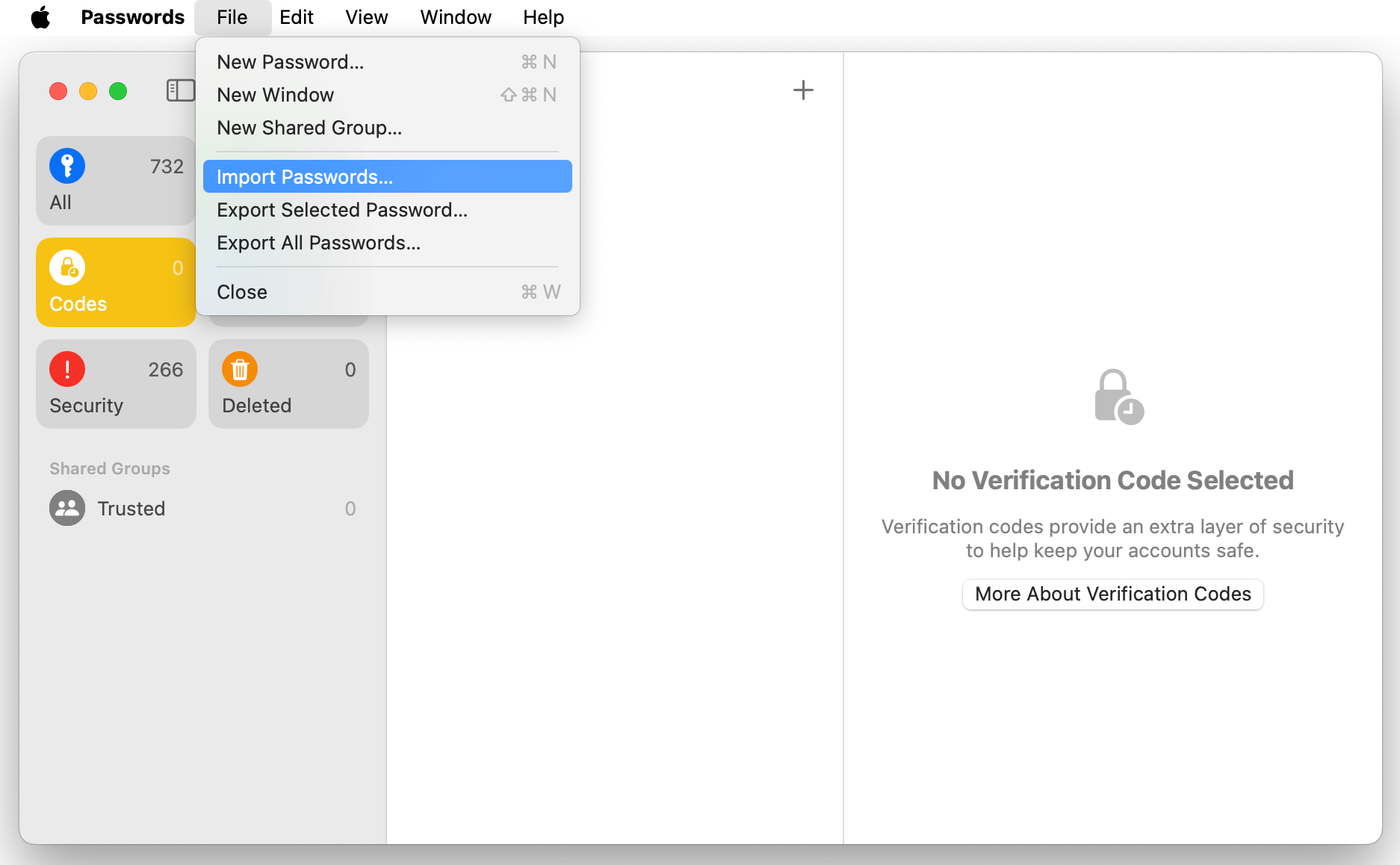This screenshot has height=865, width=1400.
Task: Open the Help menu
Action: pyautogui.click(x=543, y=16)
